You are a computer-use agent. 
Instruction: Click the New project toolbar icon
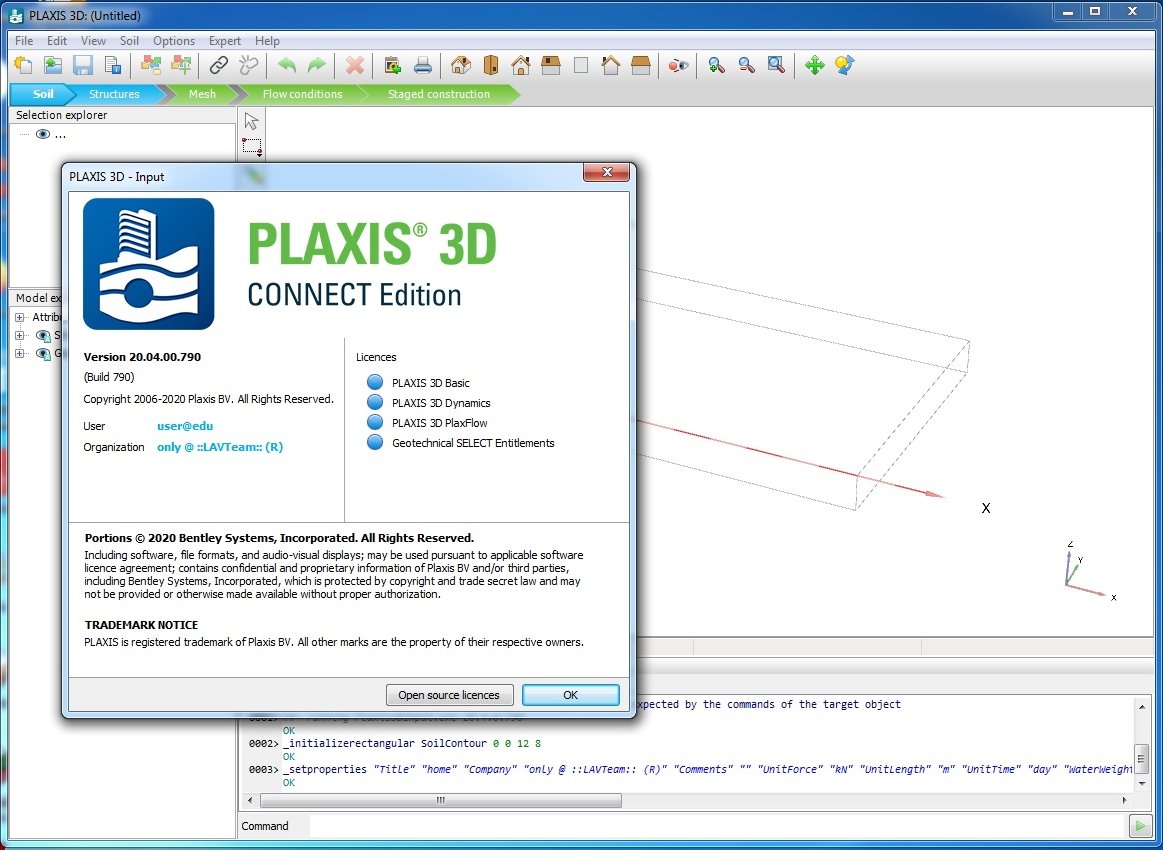[x=23, y=65]
